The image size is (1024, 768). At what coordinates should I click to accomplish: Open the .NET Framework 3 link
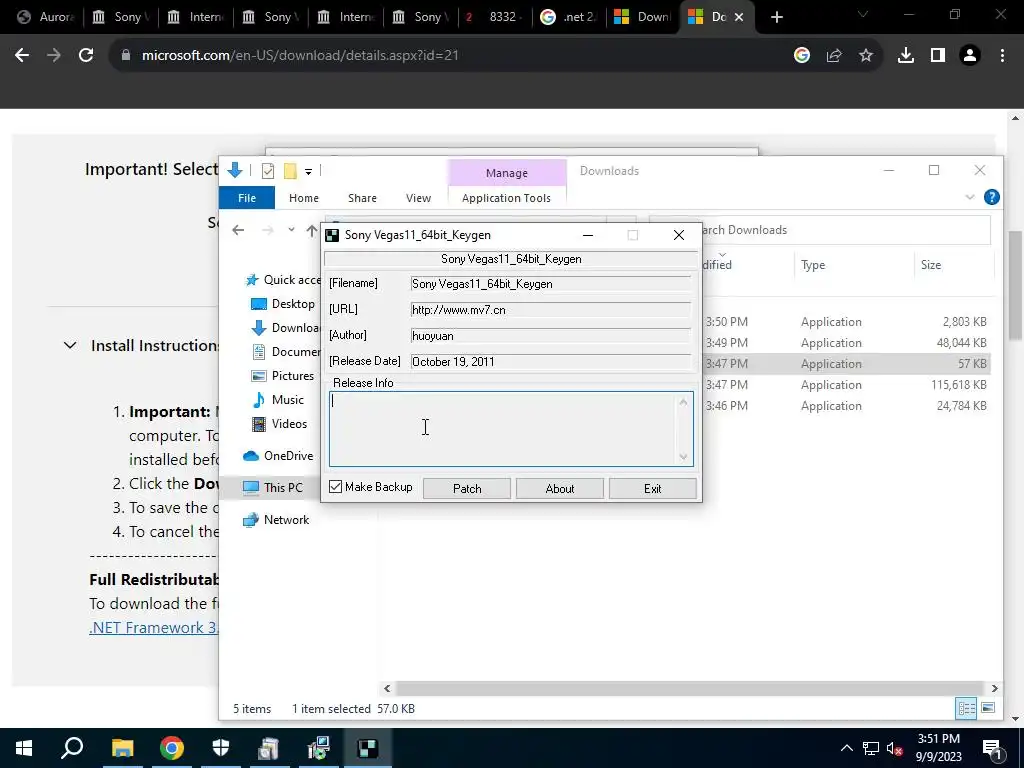coord(154,628)
